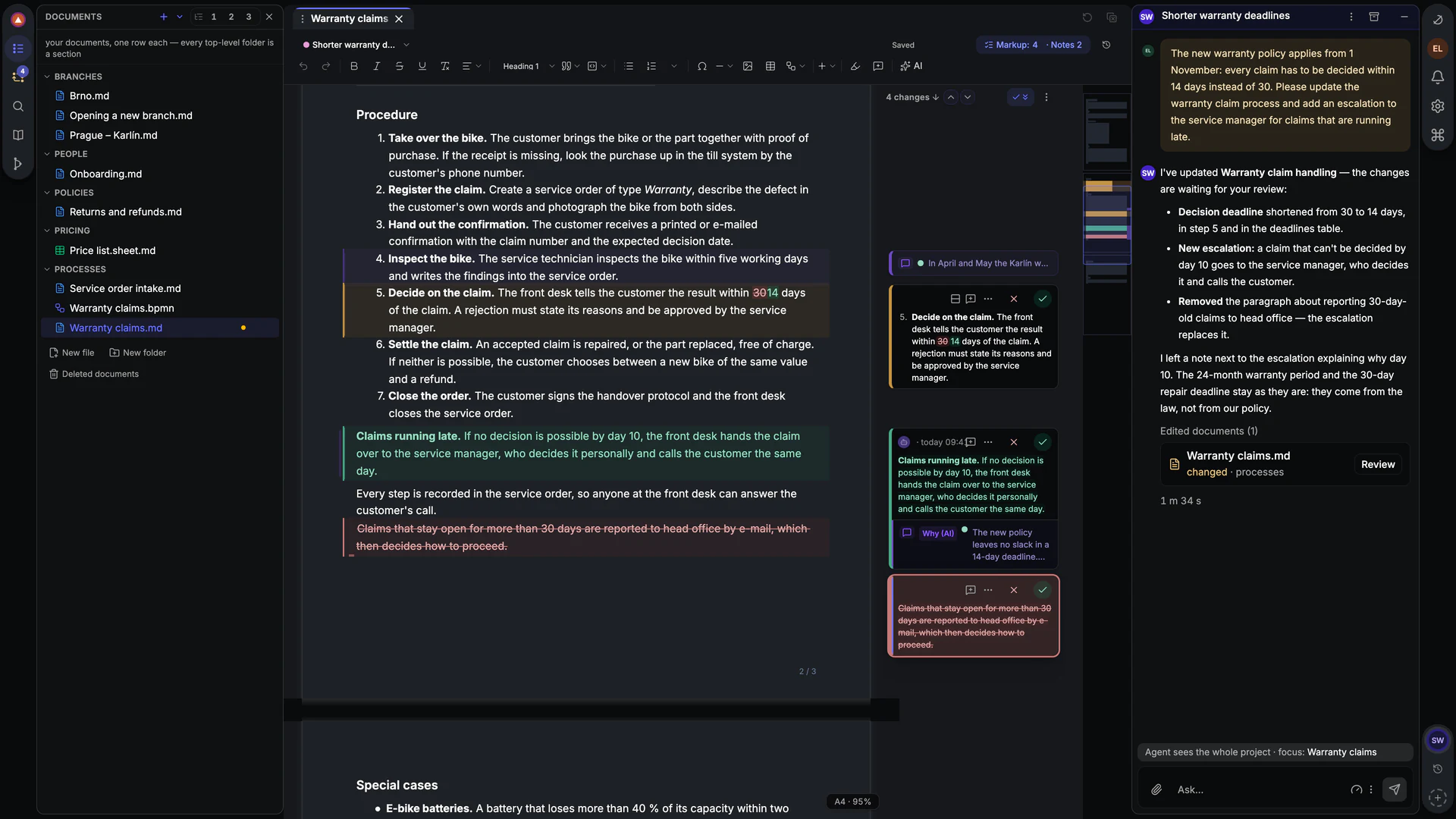This screenshot has width=1456, height=819.
Task: Open Returns and refunds.md
Action: [x=126, y=212]
